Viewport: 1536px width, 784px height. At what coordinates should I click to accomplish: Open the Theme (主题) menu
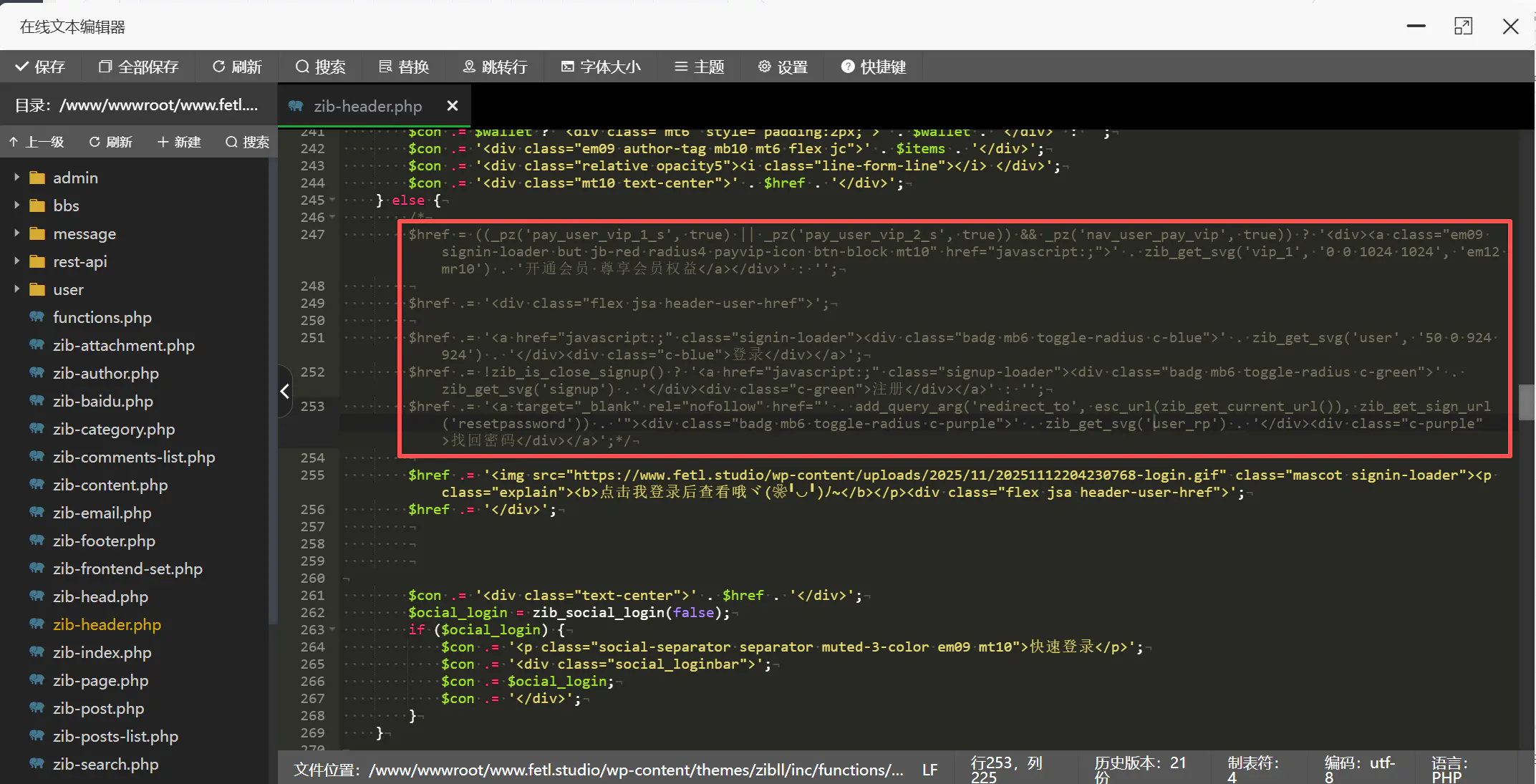tap(700, 67)
